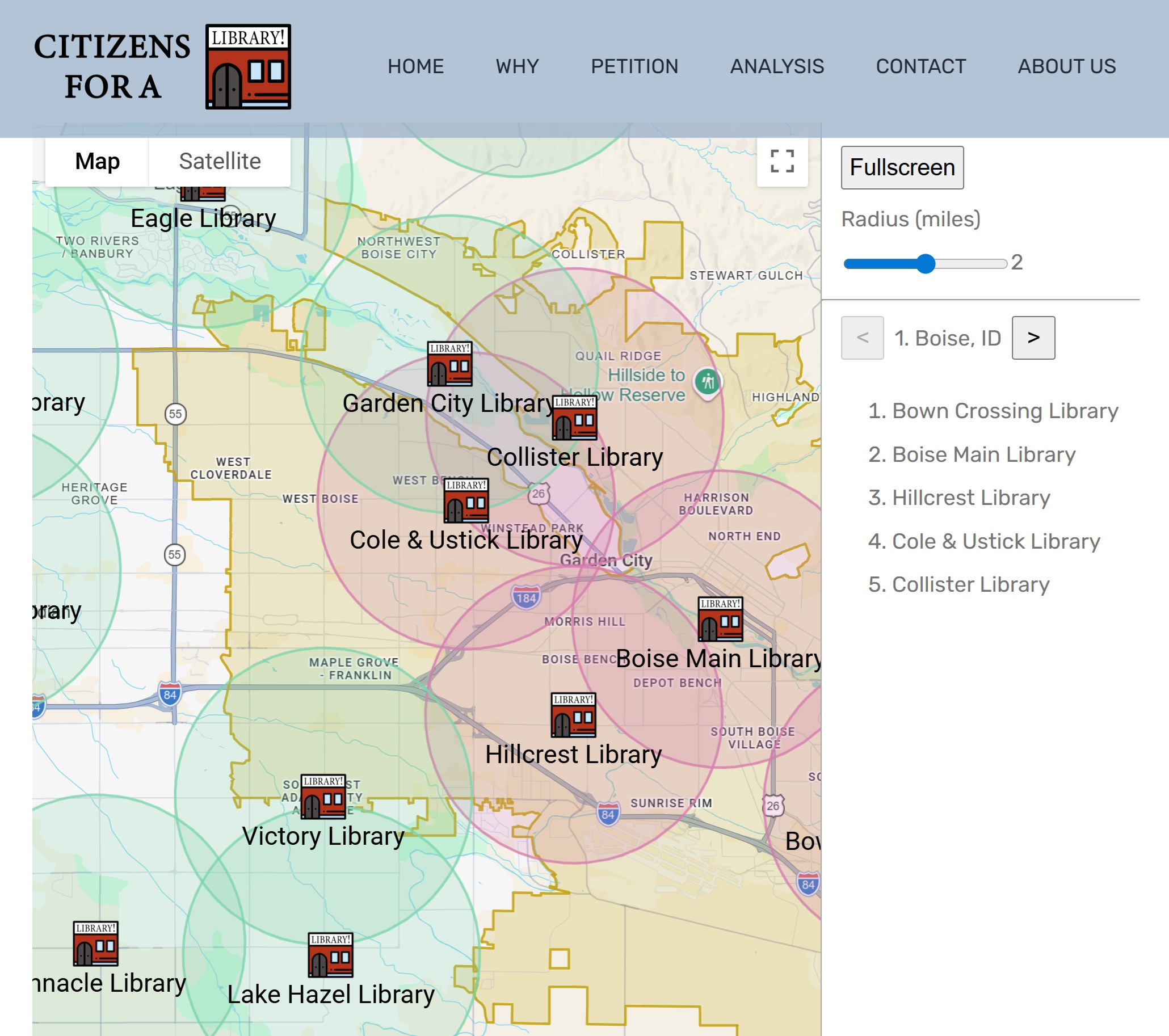Open the PETITION page

click(634, 66)
